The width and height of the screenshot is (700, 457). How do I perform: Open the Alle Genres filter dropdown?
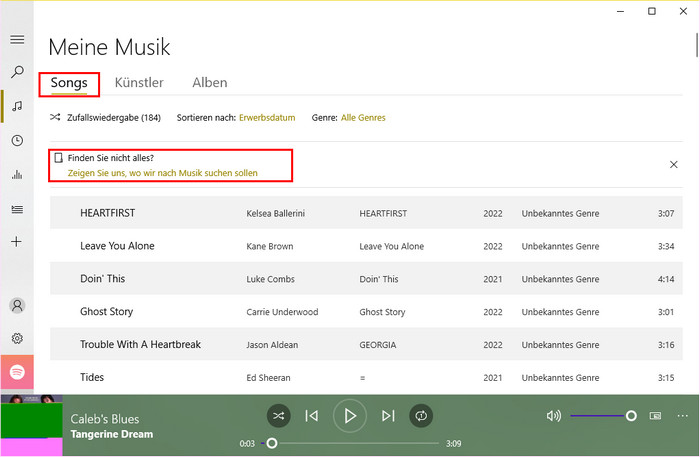pyautogui.click(x=363, y=118)
